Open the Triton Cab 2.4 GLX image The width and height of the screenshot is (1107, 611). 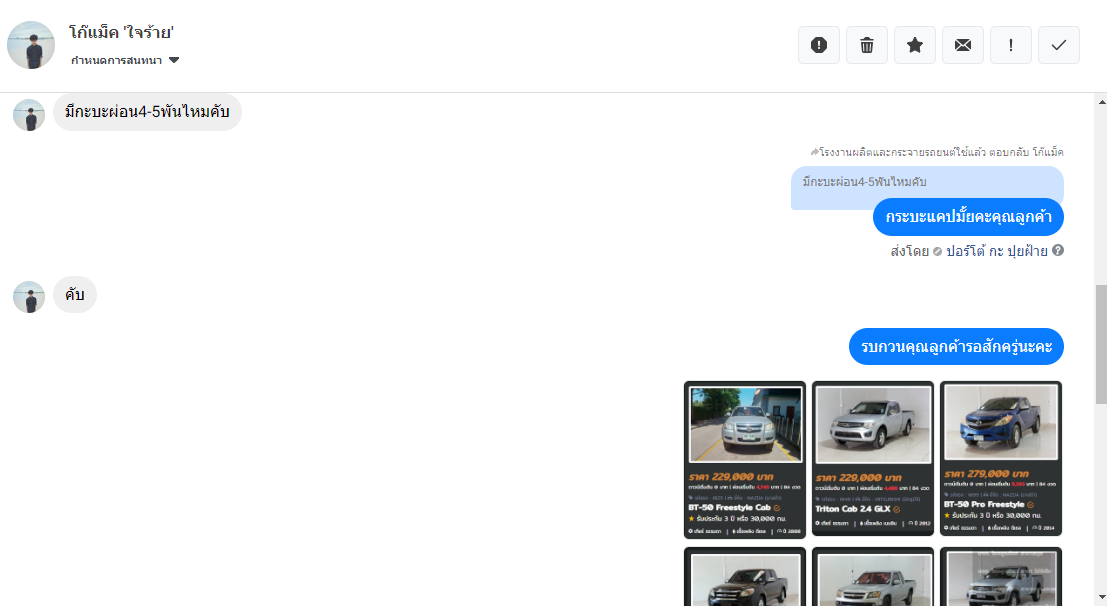click(x=873, y=458)
